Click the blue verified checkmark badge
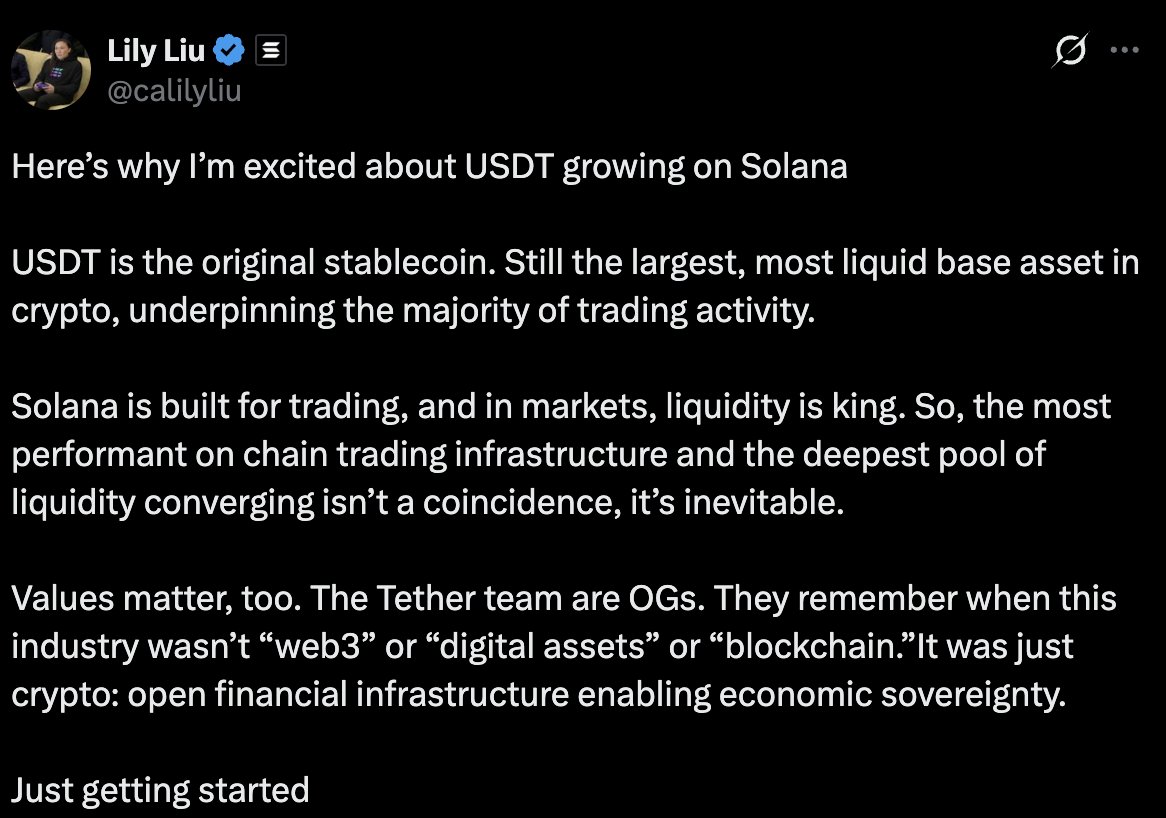Viewport: 1166px width, 818px height. (232, 50)
